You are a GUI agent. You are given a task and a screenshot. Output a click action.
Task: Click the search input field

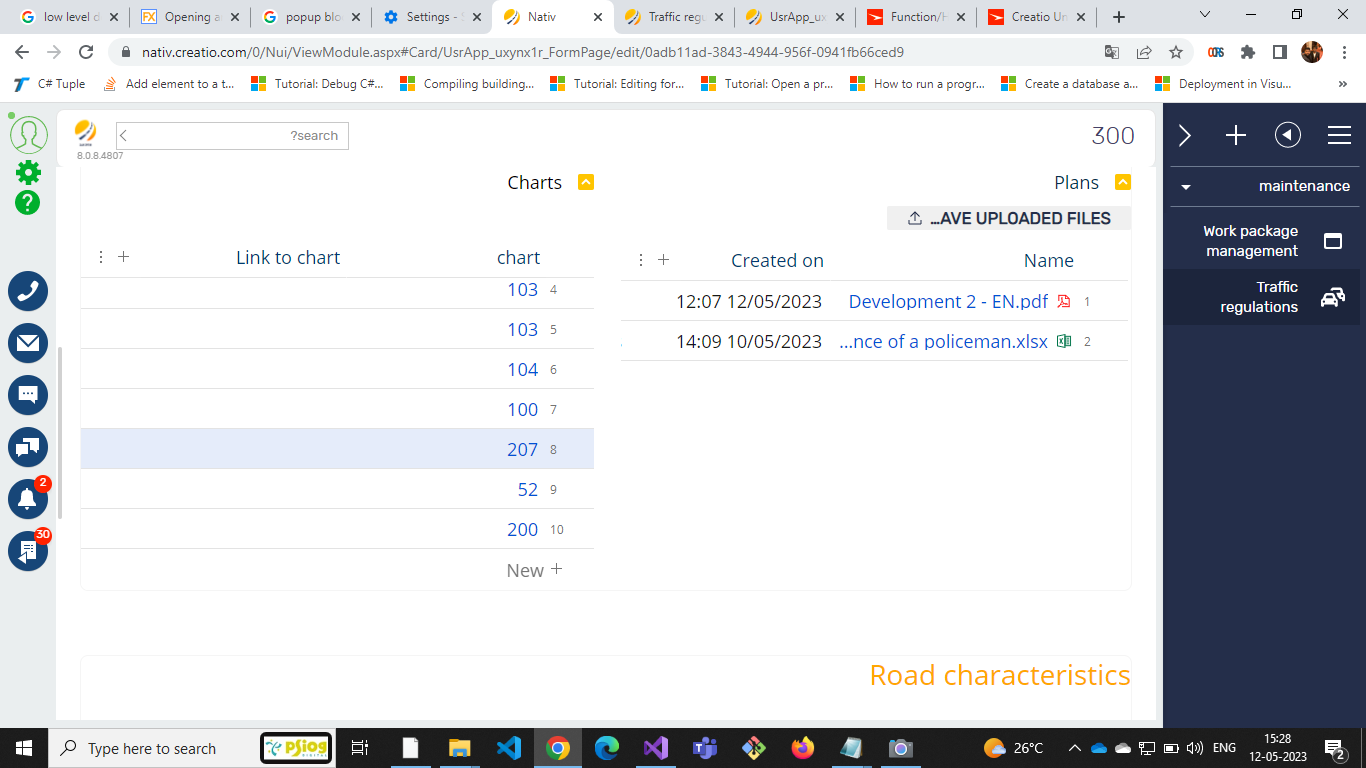point(232,136)
